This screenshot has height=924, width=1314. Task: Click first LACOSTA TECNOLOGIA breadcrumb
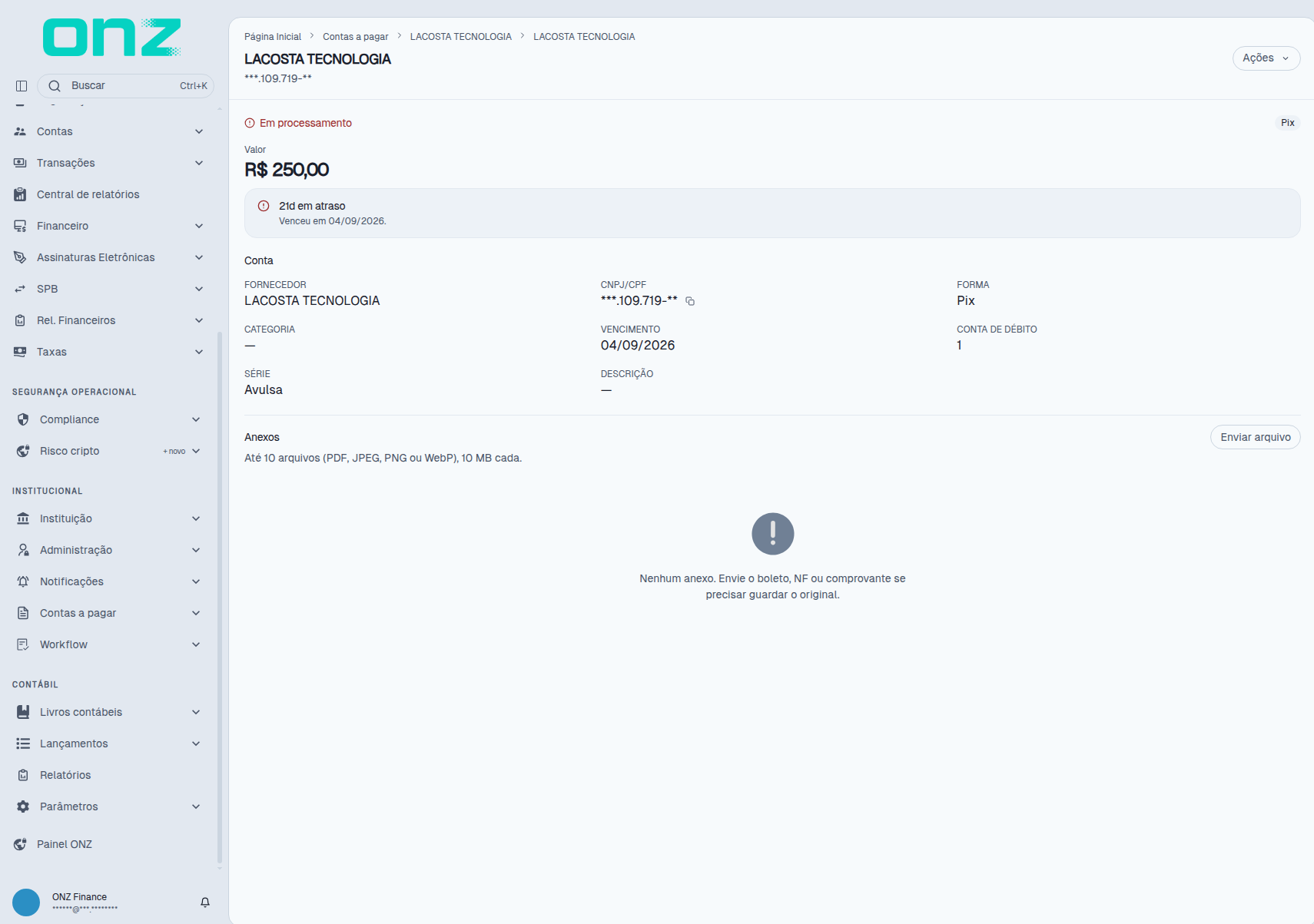click(461, 37)
